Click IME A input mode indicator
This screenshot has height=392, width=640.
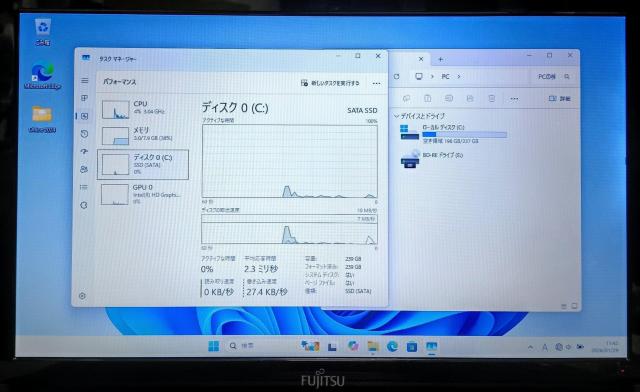pos(544,347)
